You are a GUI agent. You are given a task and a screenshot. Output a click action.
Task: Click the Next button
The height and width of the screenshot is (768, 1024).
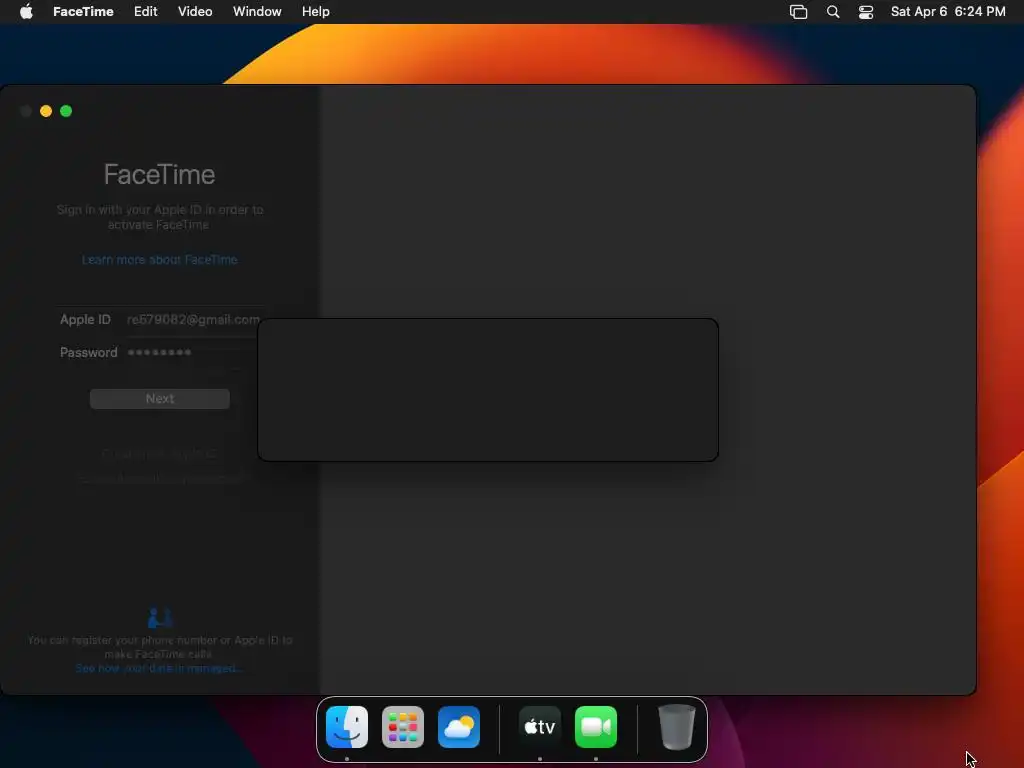[160, 399]
